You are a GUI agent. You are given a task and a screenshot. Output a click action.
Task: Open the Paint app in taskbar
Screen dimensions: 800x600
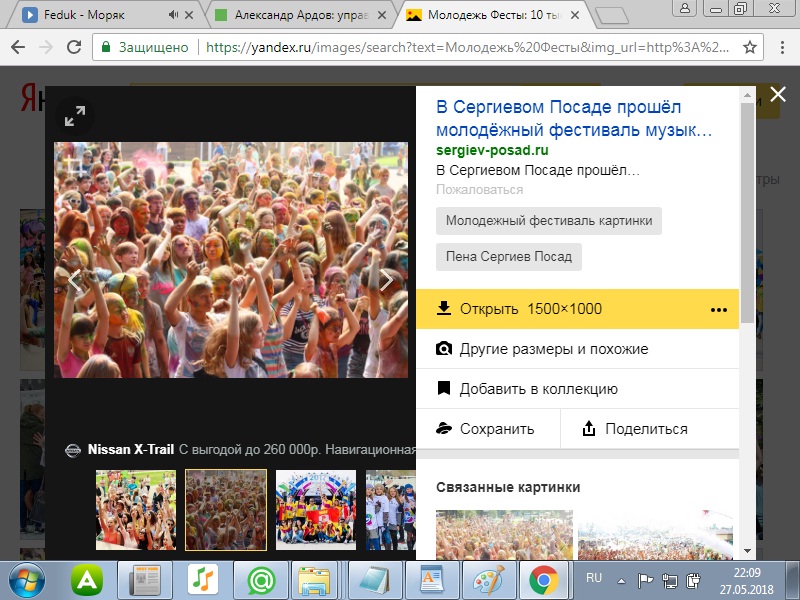pyautogui.click(x=489, y=580)
